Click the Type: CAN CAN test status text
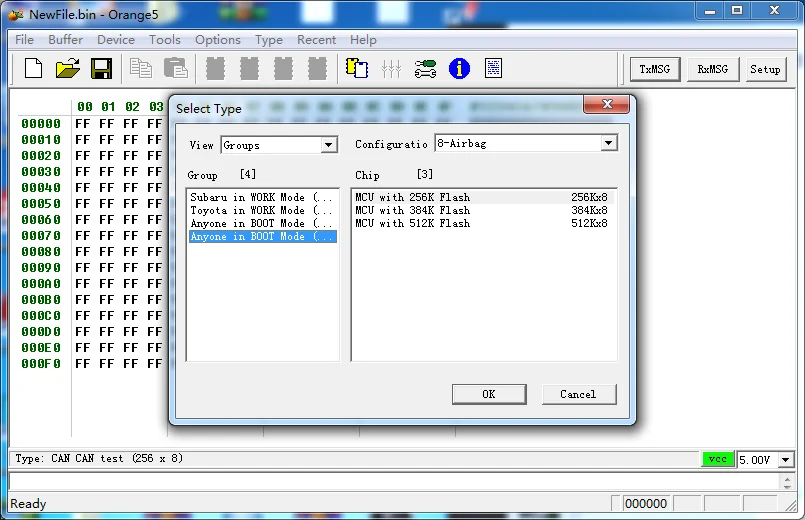 [99, 458]
